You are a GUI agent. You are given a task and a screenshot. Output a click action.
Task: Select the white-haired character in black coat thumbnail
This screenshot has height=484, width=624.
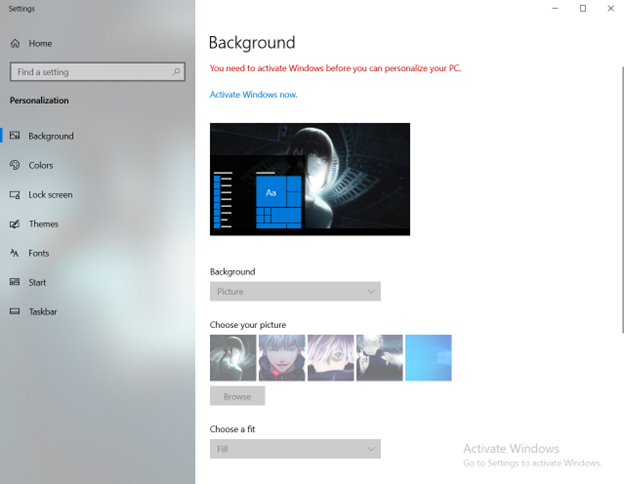click(x=379, y=358)
